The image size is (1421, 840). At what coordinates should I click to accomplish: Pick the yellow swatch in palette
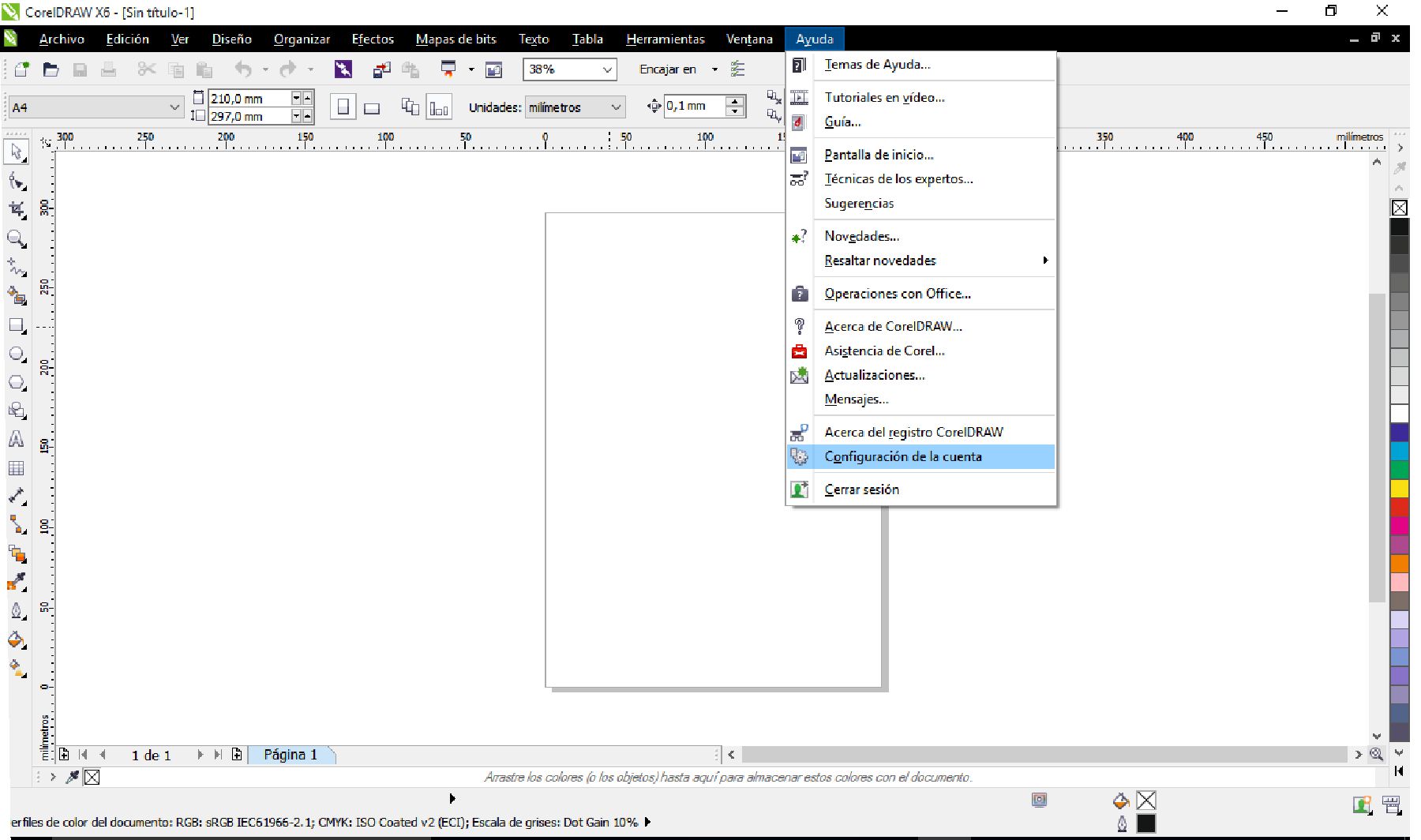1399,489
